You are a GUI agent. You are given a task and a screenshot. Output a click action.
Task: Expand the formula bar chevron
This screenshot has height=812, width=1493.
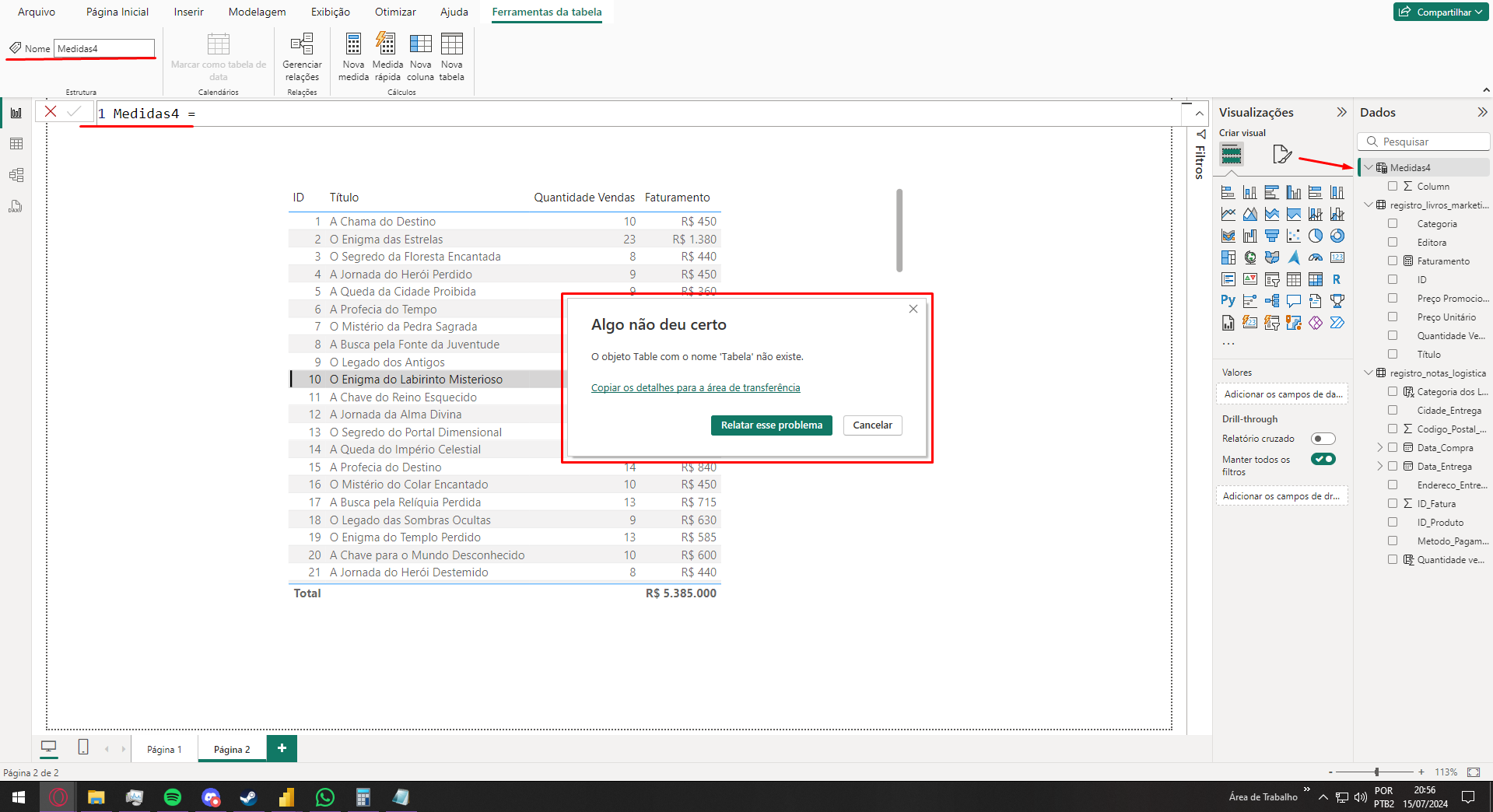1199,114
